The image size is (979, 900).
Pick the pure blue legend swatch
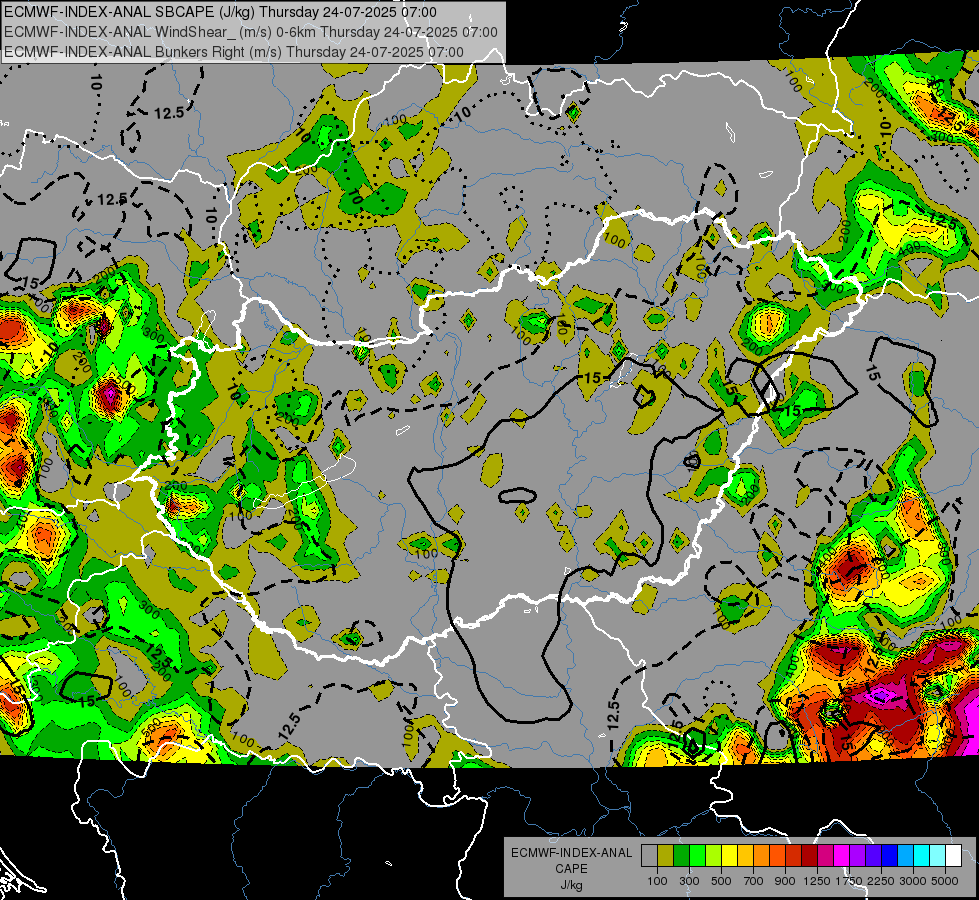[889, 856]
